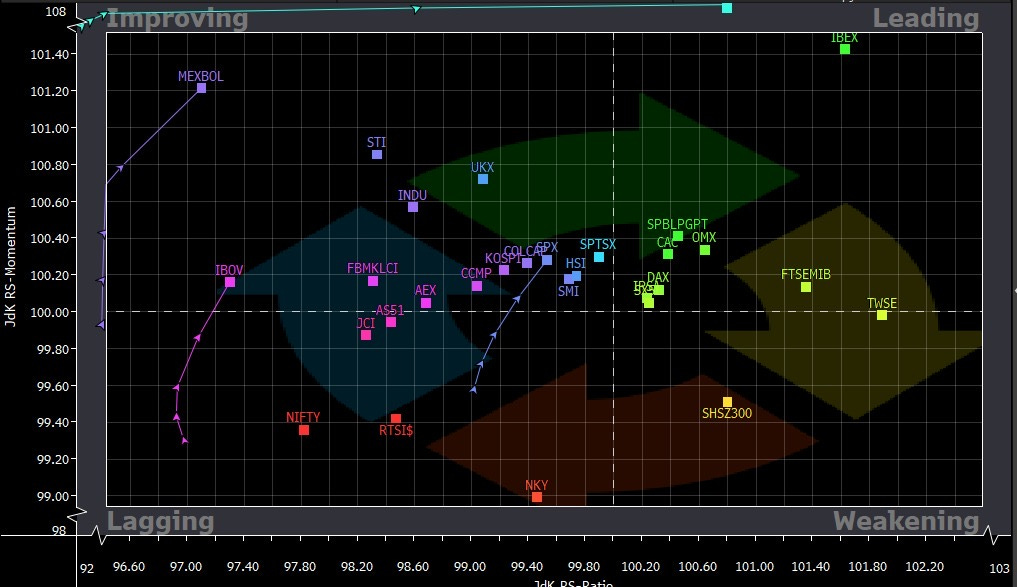Click the 101.40 y-axis tick label
The width and height of the screenshot is (1017, 587).
pos(50,54)
